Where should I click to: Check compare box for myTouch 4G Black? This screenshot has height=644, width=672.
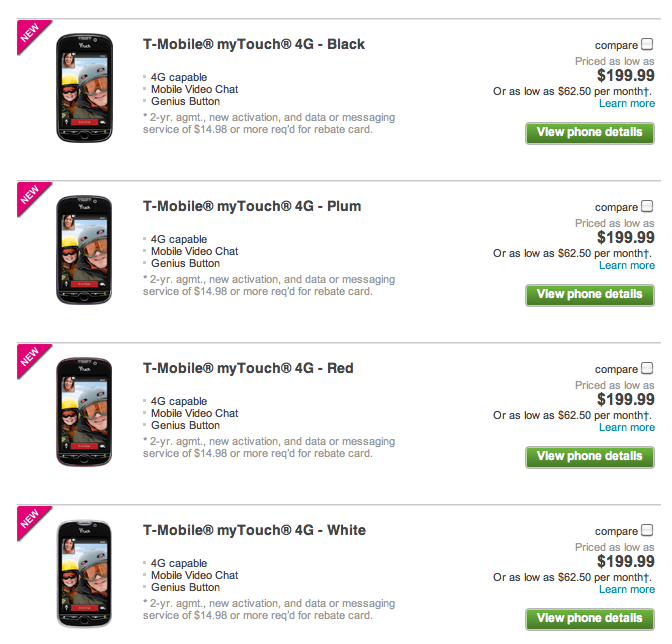647,44
